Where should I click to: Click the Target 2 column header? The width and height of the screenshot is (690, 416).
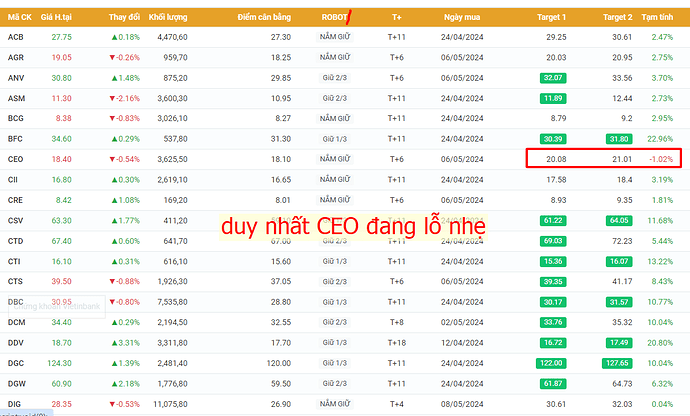click(x=617, y=17)
